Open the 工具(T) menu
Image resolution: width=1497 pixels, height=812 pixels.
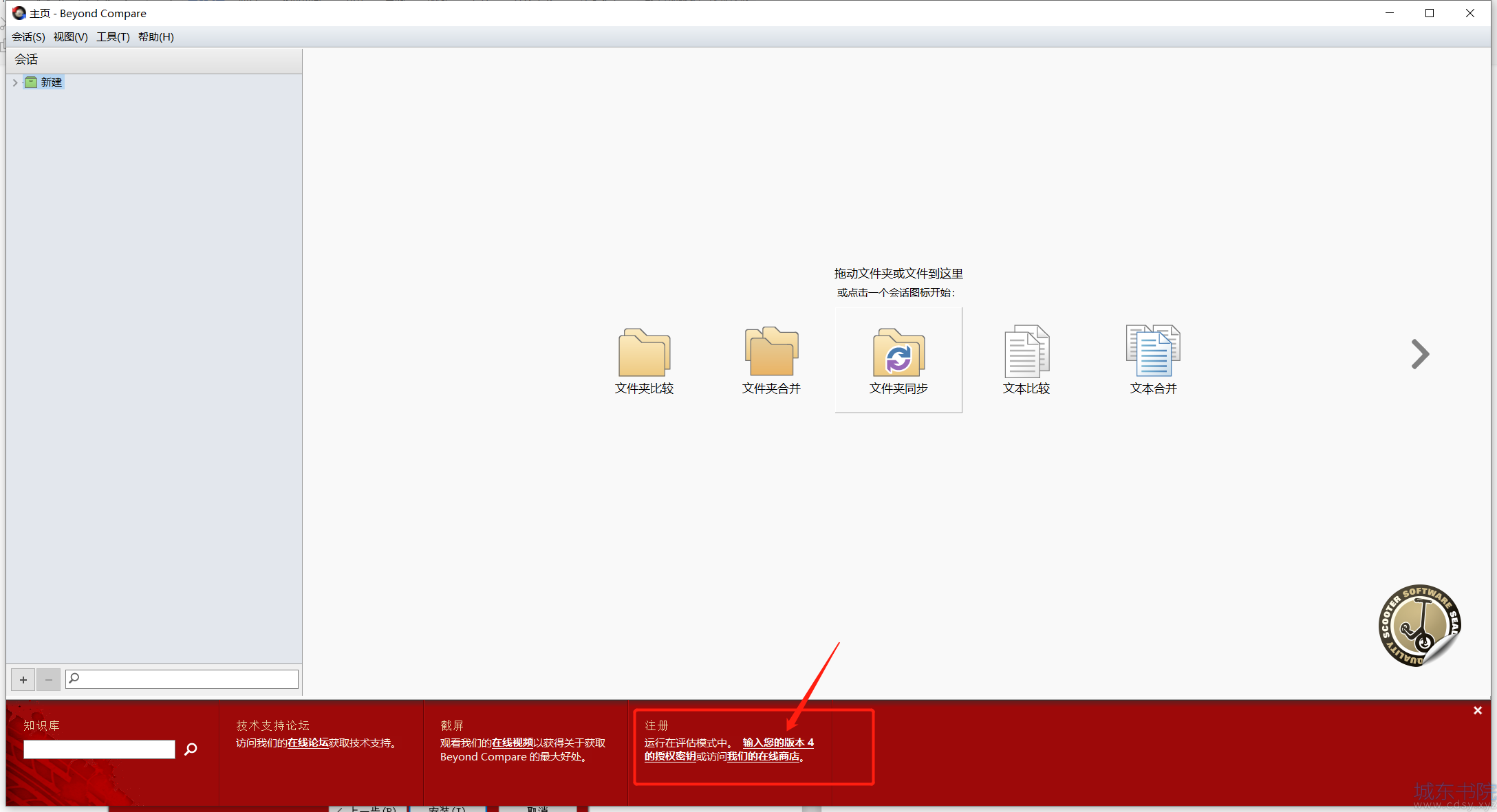click(x=113, y=37)
